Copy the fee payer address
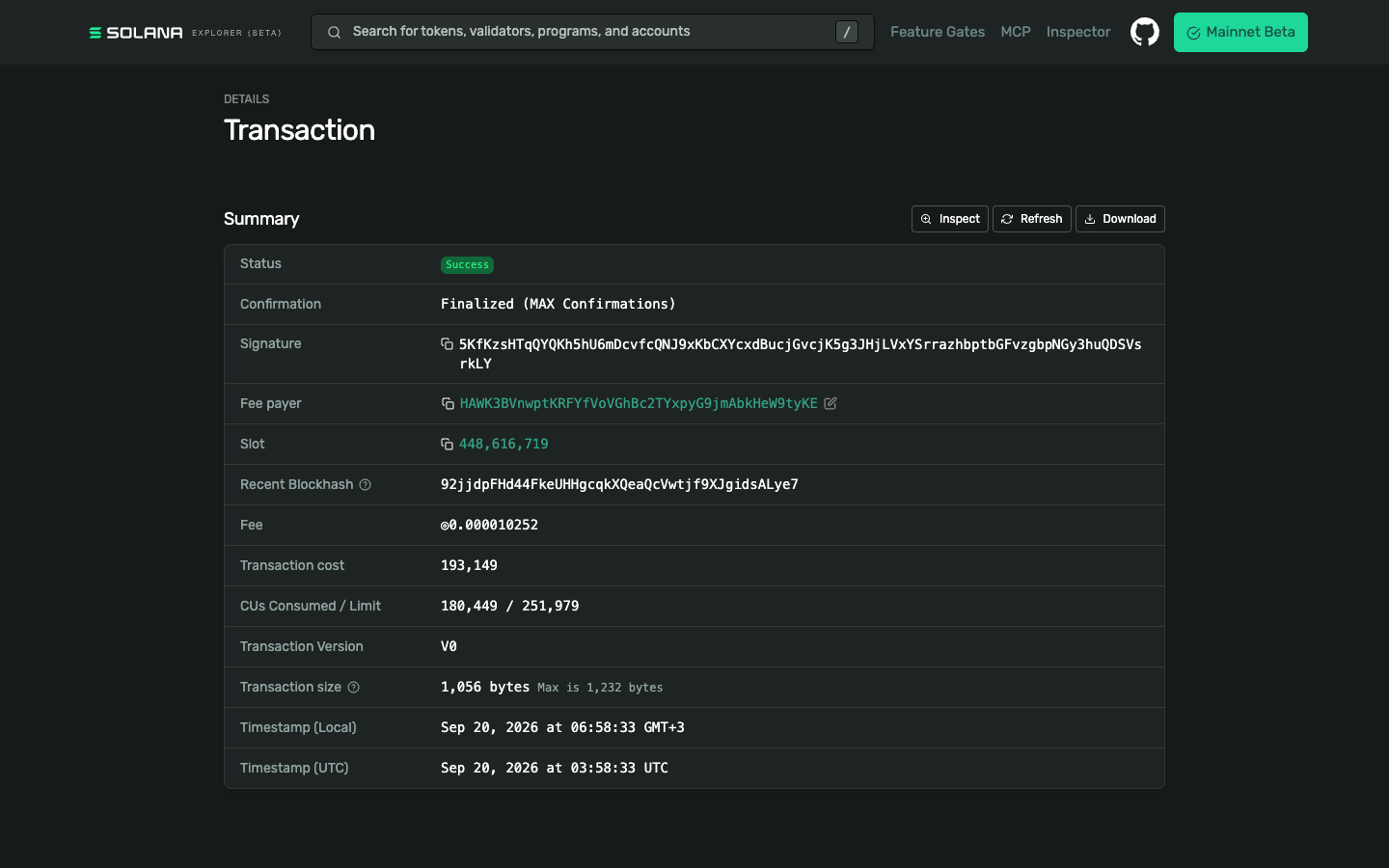Image resolution: width=1389 pixels, height=868 pixels. coord(448,403)
